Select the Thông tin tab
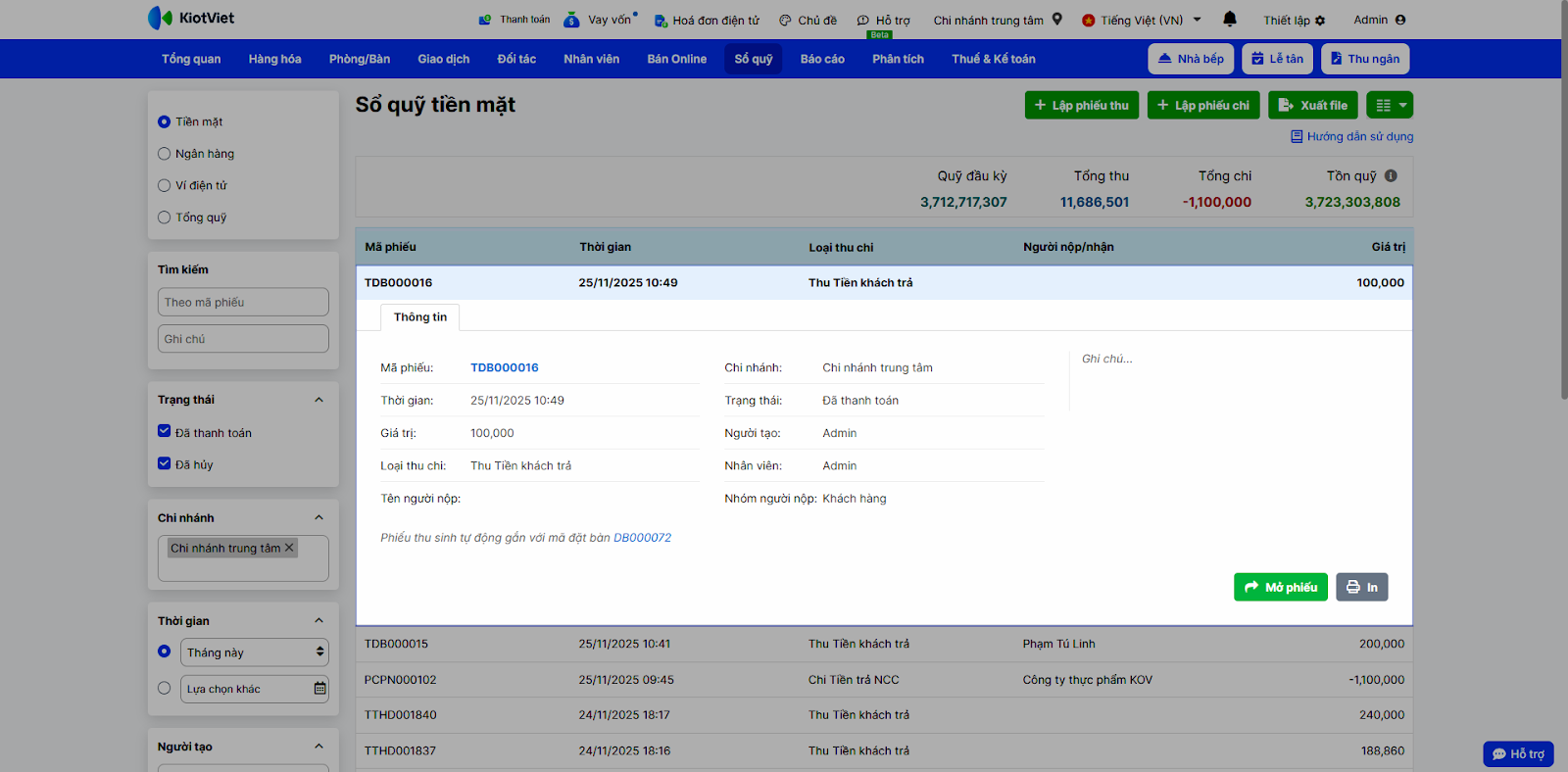This screenshot has width=1568, height=772. pos(419,317)
